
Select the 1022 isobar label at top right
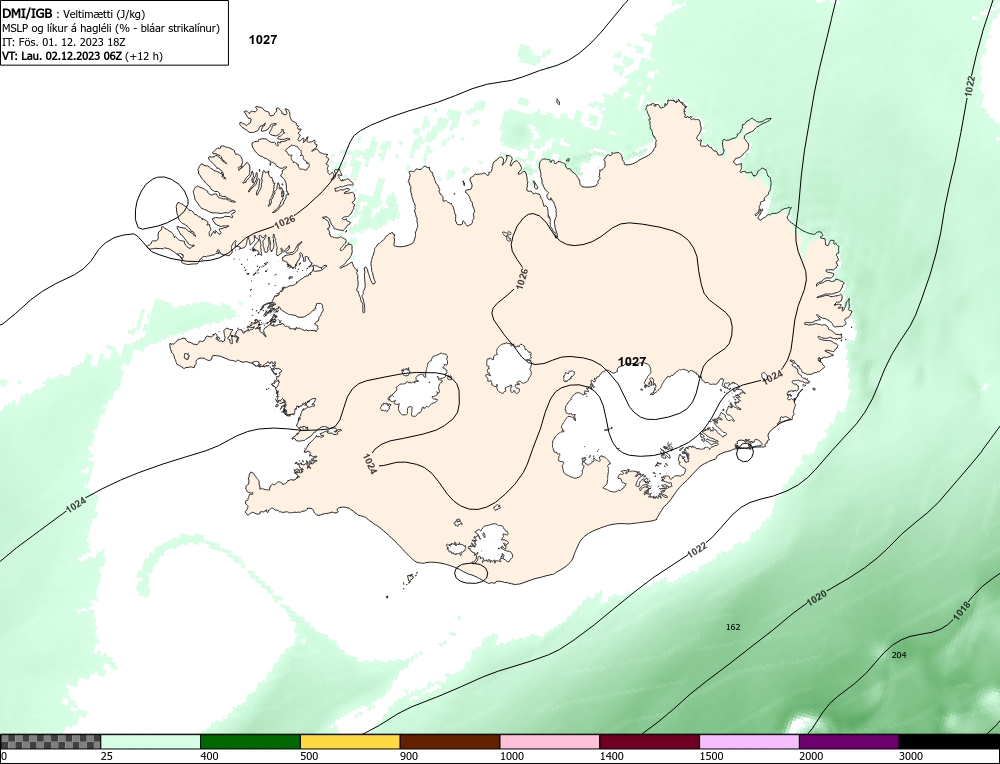(x=969, y=86)
